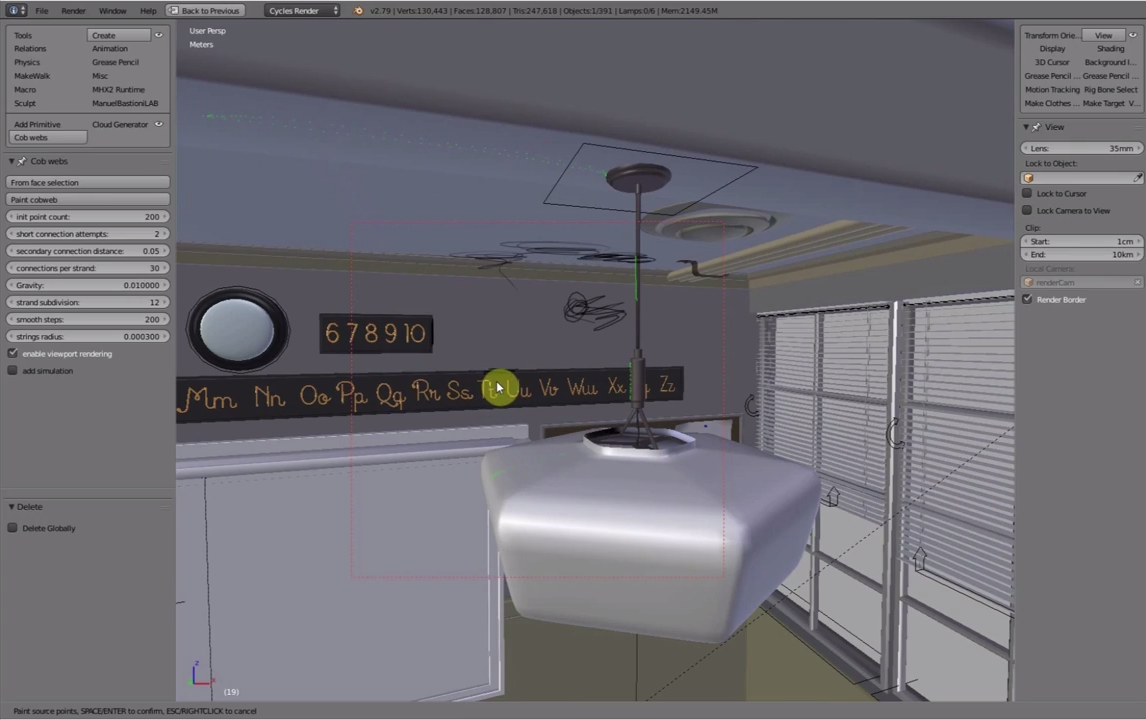
Task: Increase Clip End with right arrow
Action: (x=1139, y=255)
